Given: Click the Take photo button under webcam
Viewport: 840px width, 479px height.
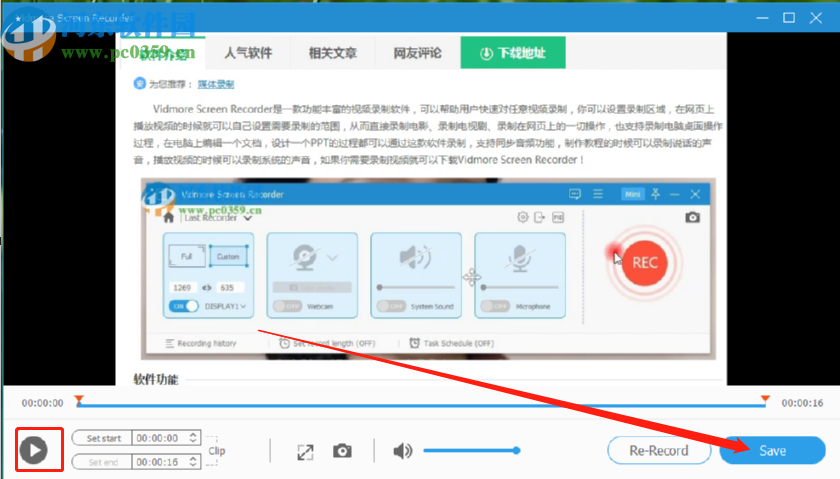Looking at the screenshot, I should pyautogui.click(x=312, y=288).
